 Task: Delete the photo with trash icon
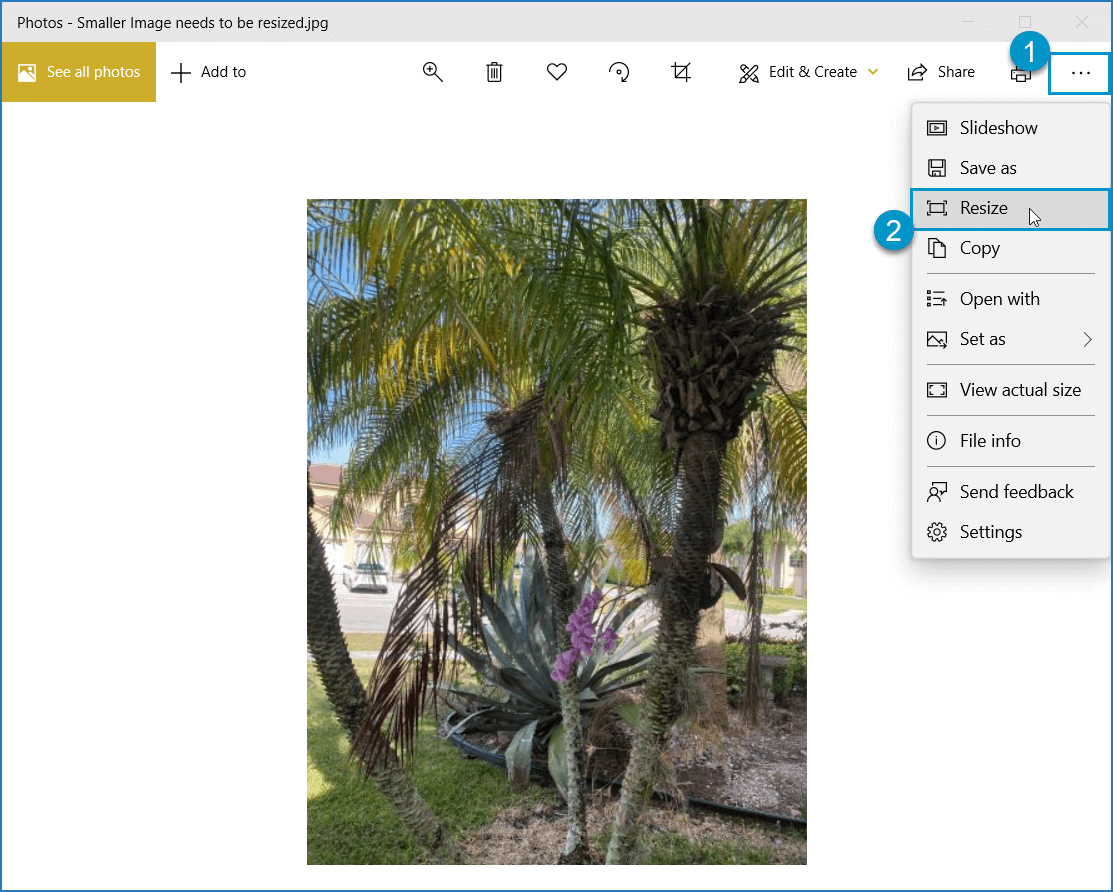coord(494,72)
